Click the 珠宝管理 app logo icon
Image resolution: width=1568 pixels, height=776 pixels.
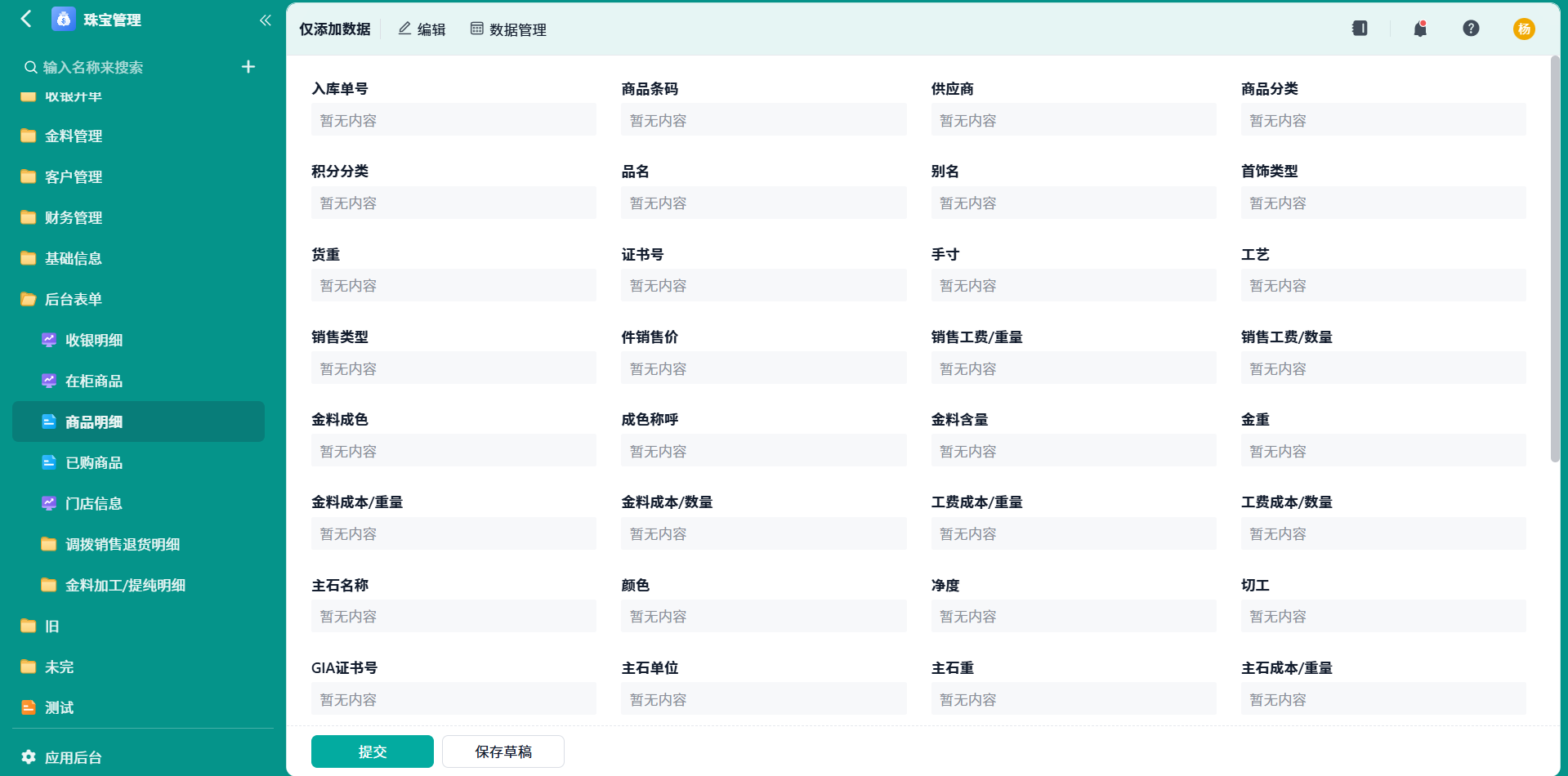63,19
